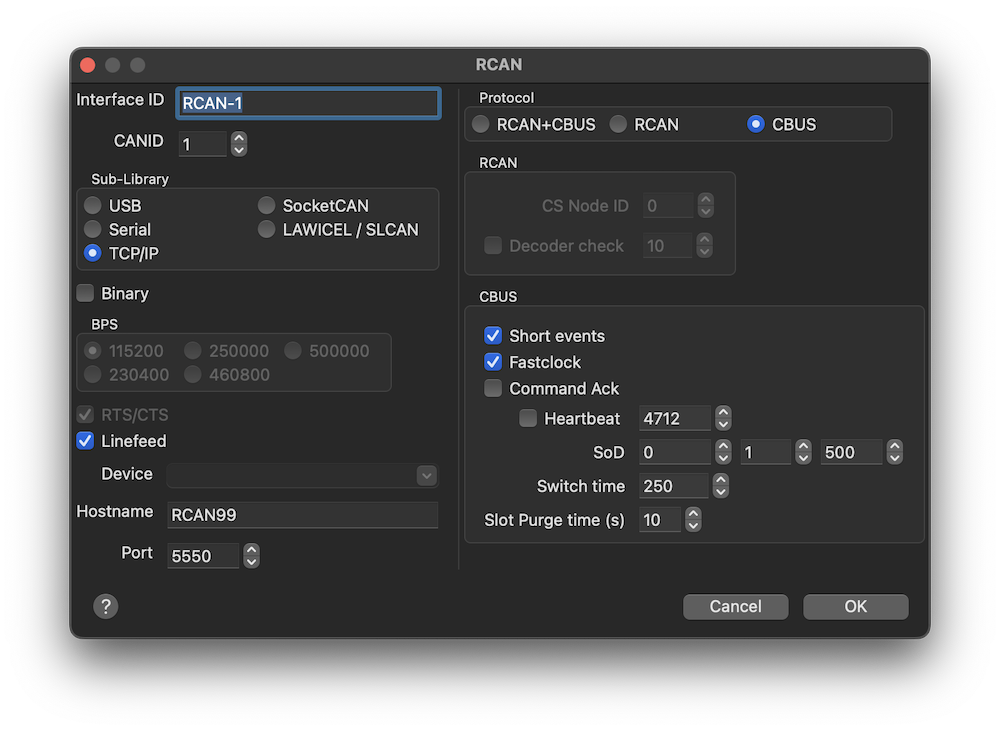Open help with the question mark button
This screenshot has width=1000, height=731.
(x=105, y=606)
